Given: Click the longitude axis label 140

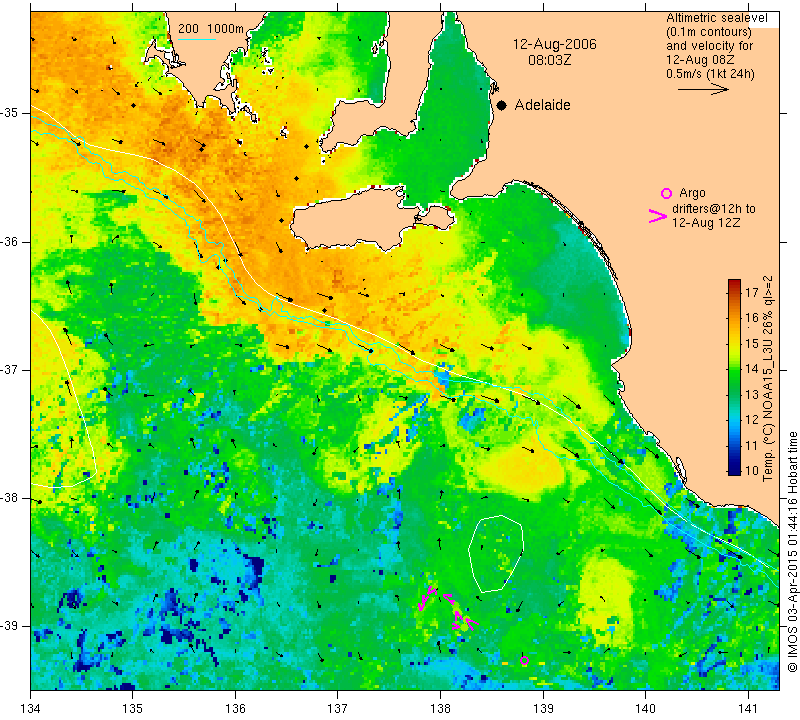Looking at the screenshot, I should click(645, 708).
